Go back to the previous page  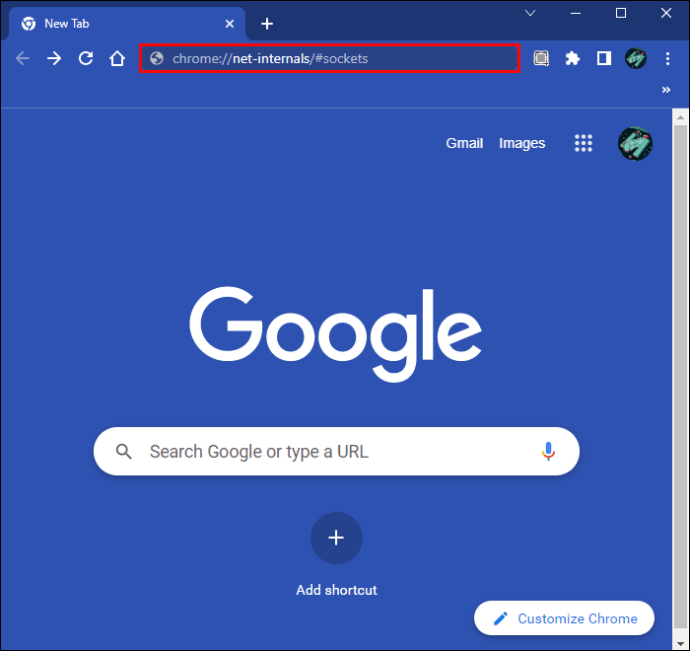pyautogui.click(x=22, y=58)
